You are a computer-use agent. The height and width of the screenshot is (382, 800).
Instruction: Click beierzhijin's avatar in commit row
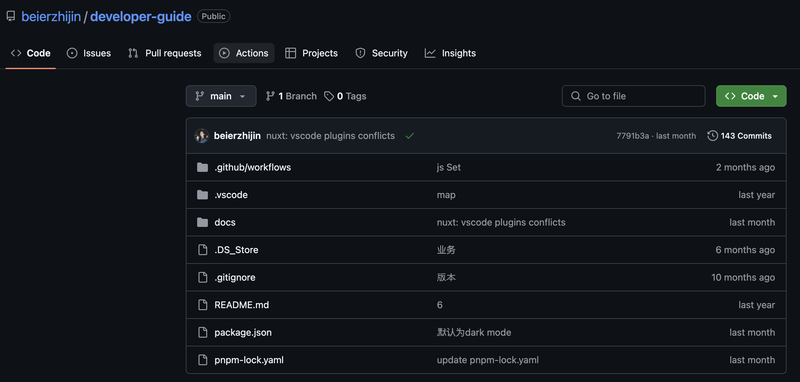(202, 136)
